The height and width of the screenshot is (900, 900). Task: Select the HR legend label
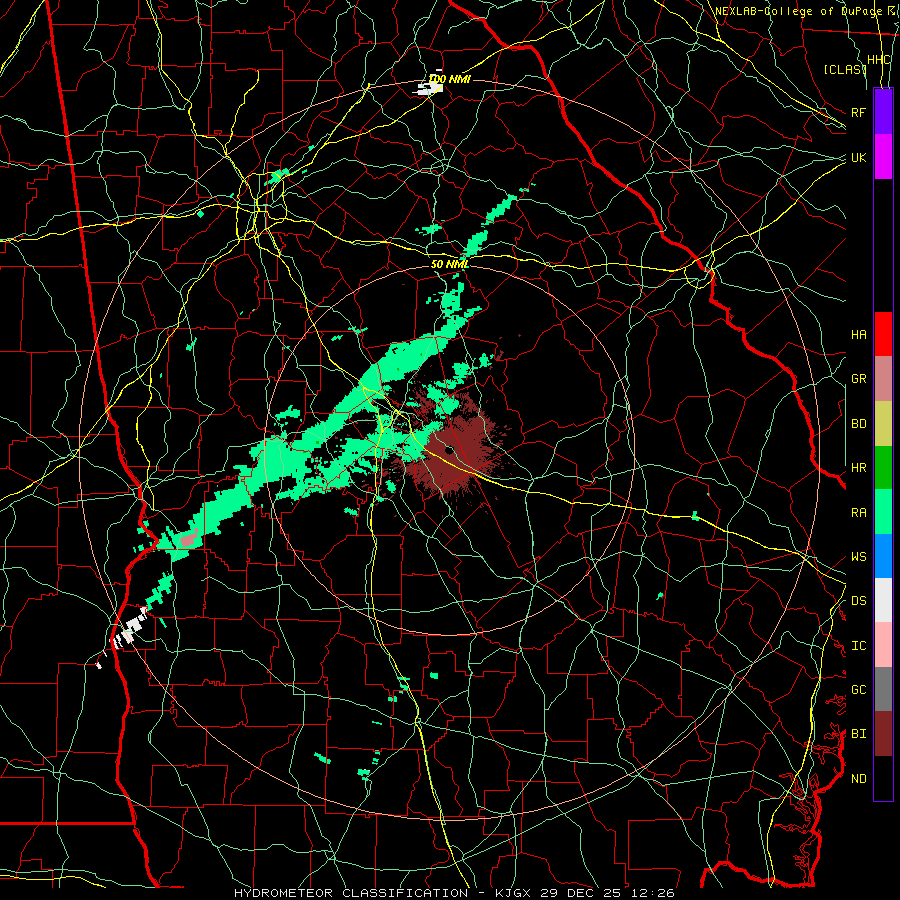coord(858,468)
